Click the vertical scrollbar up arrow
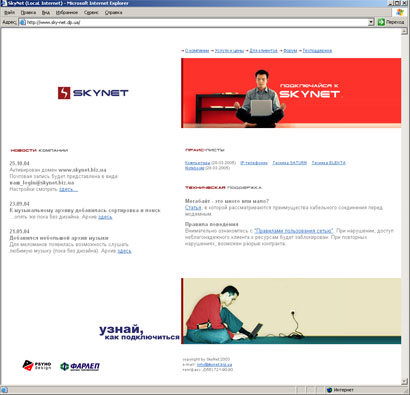Viewport: 410px width, 395px height. point(405,32)
